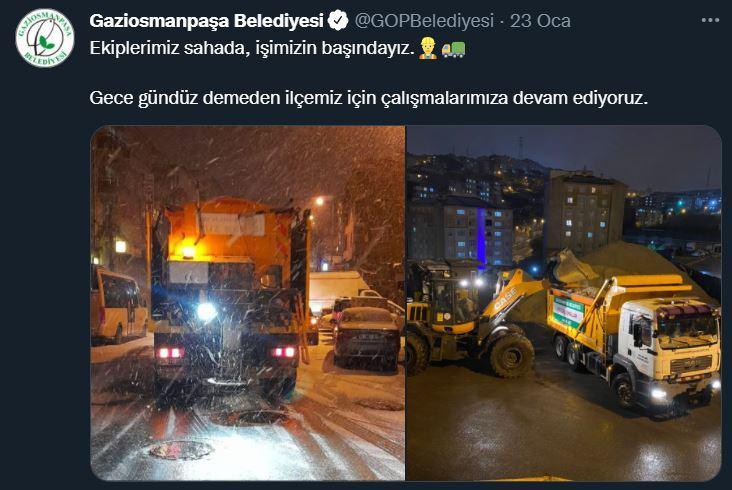This screenshot has height=490, width=732.
Task: Click the delivery truck emoji
Action: [453, 49]
